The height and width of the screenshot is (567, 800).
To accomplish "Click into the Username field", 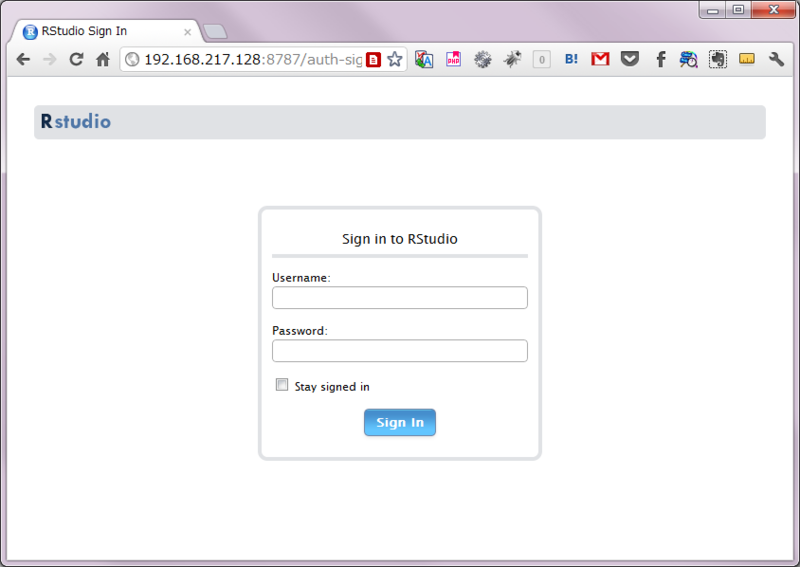I will 400,298.
